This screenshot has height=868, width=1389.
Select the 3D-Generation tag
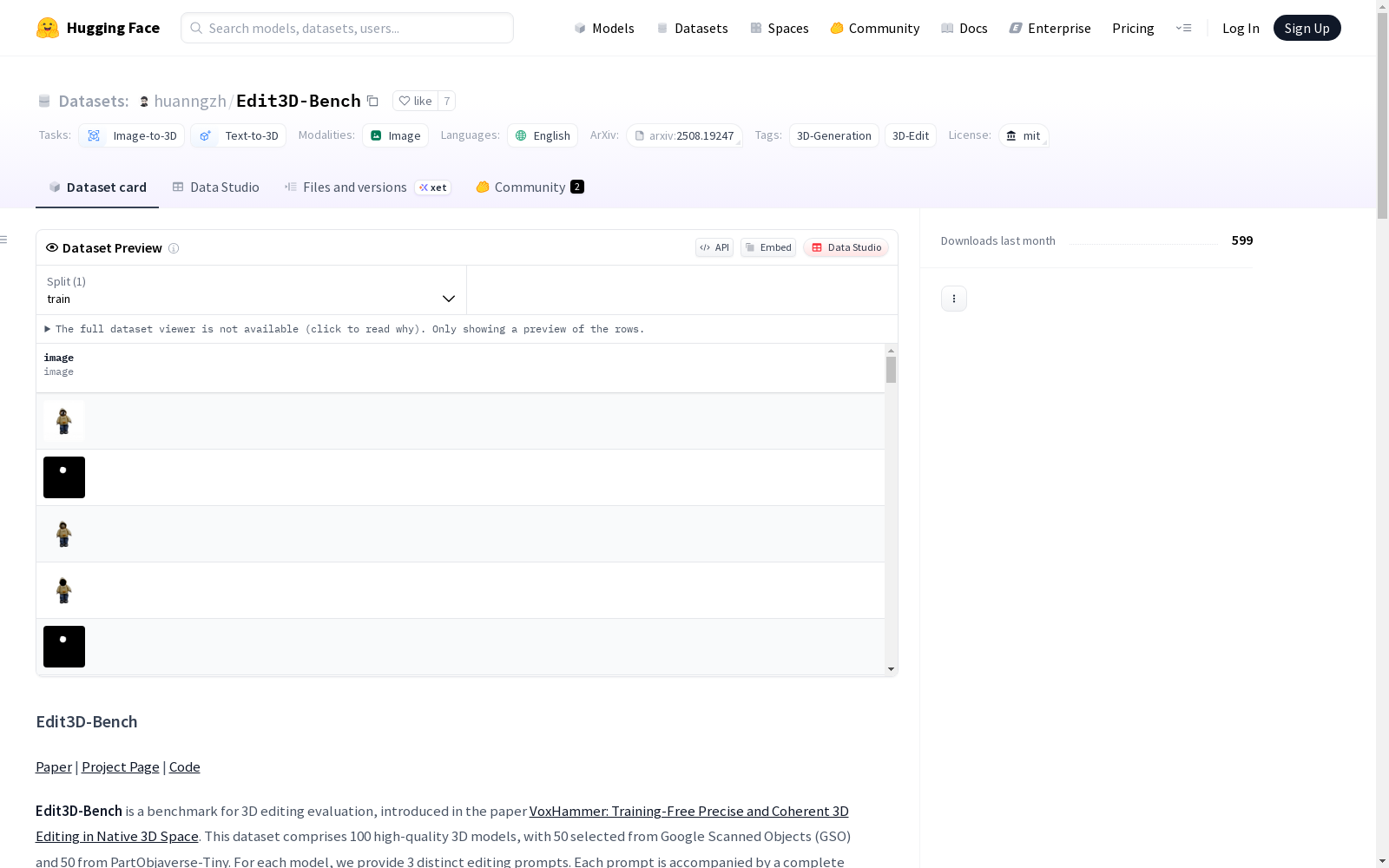coord(834,135)
